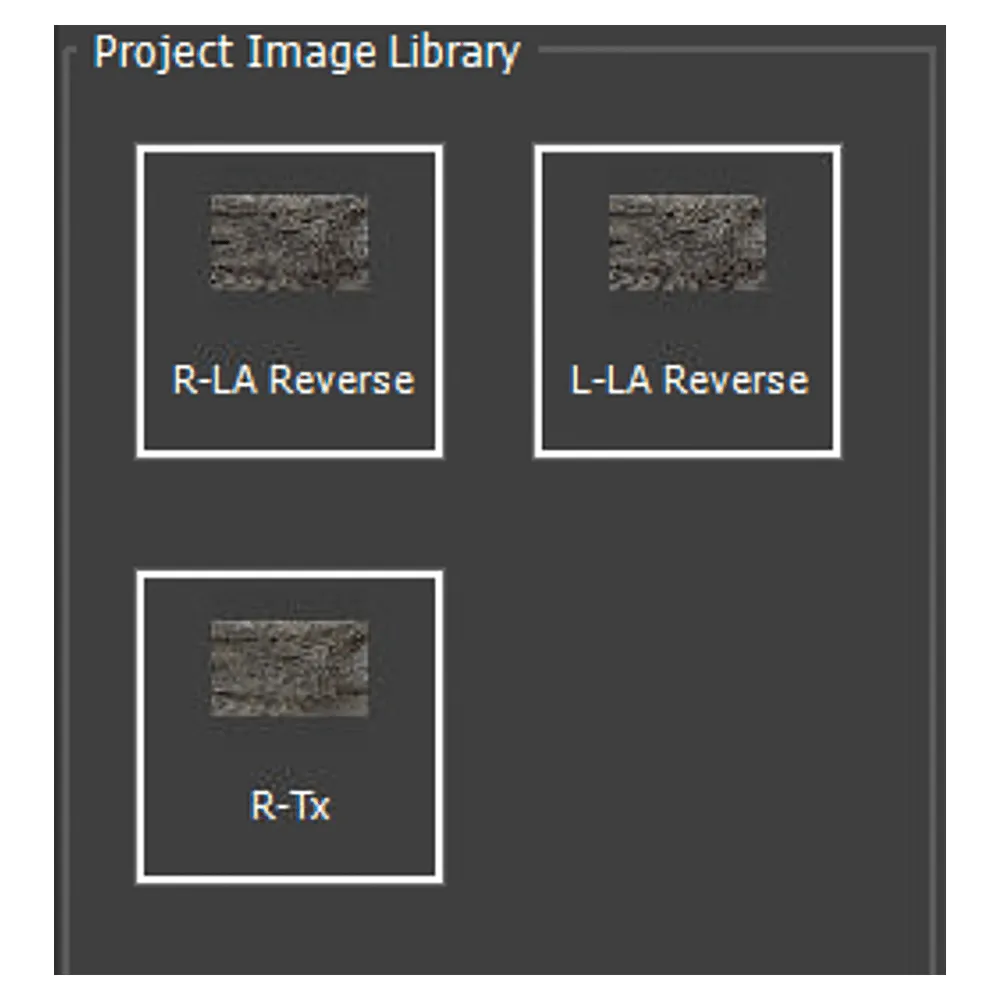Click the empty library slot beside R-Tx
The height and width of the screenshot is (1000, 1000).
(687, 727)
